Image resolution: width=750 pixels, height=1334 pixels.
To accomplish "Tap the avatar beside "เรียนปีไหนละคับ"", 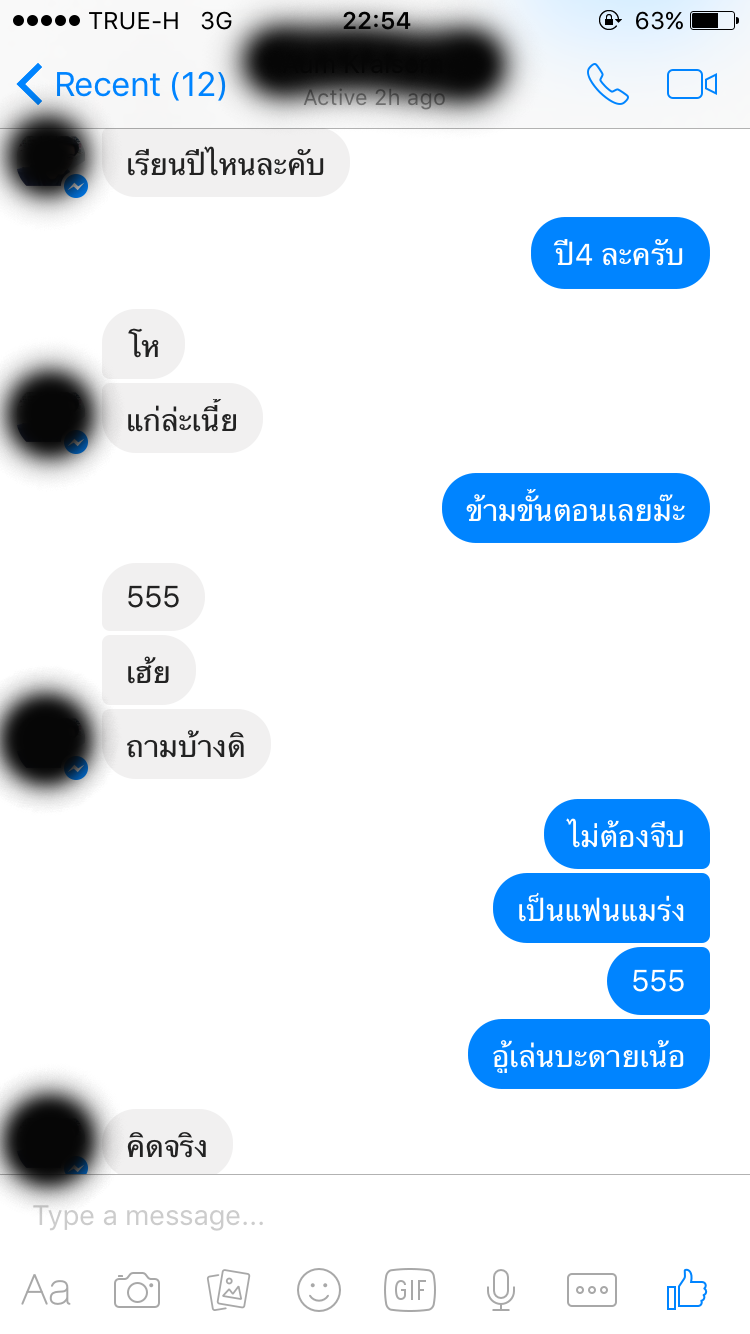I will coord(50,160).
